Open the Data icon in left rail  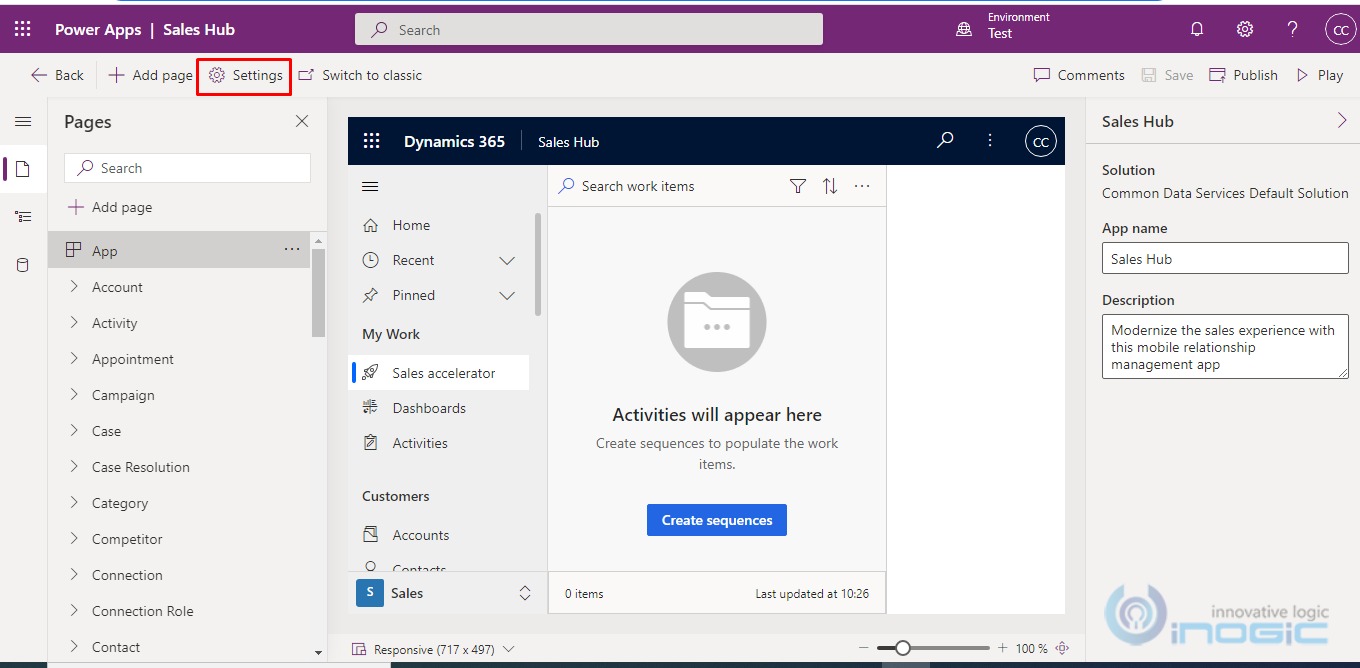tap(23, 265)
